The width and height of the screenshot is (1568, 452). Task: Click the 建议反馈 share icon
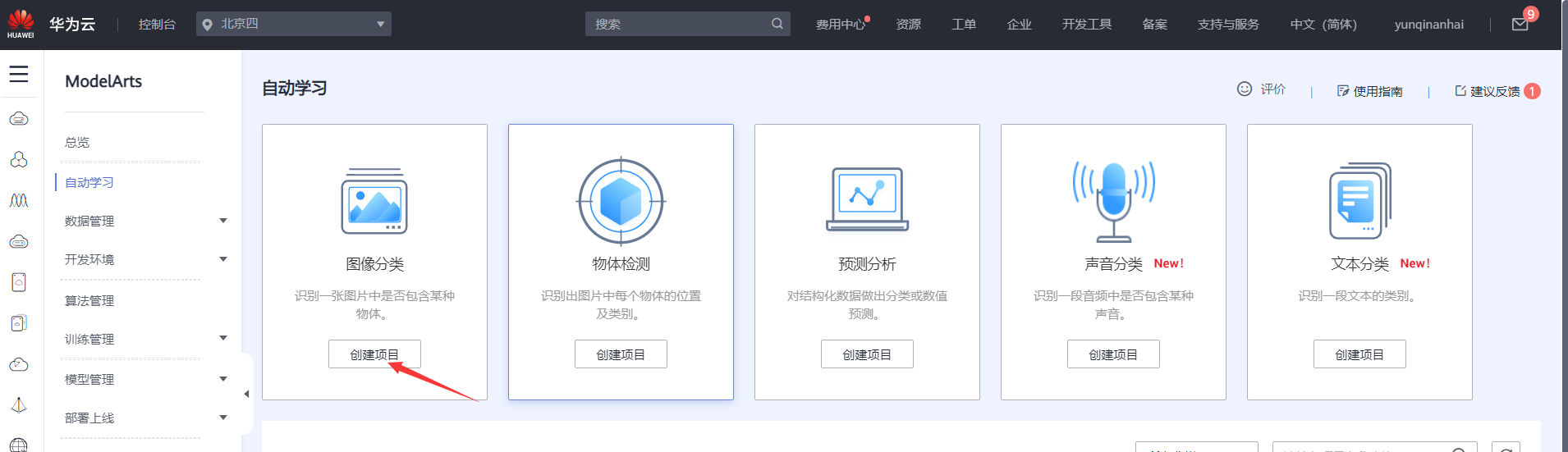1460,90
